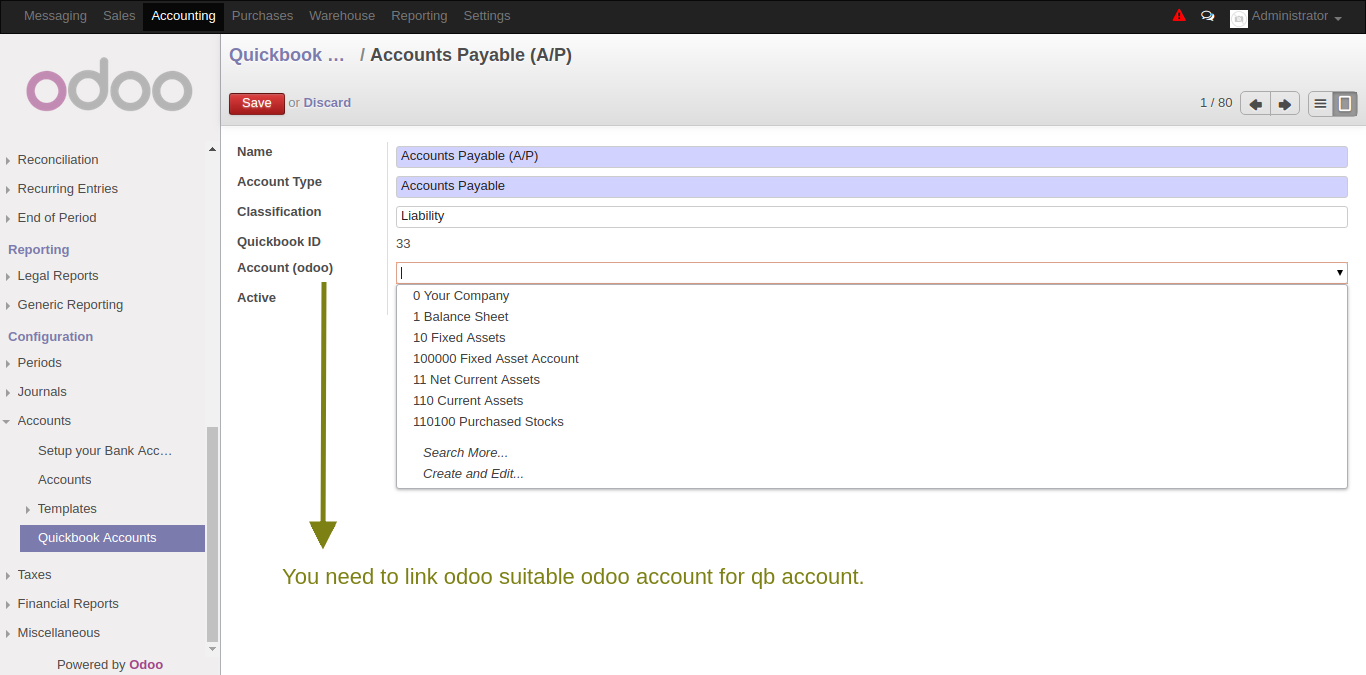Select '11 Net Current Assets' option

(x=476, y=380)
